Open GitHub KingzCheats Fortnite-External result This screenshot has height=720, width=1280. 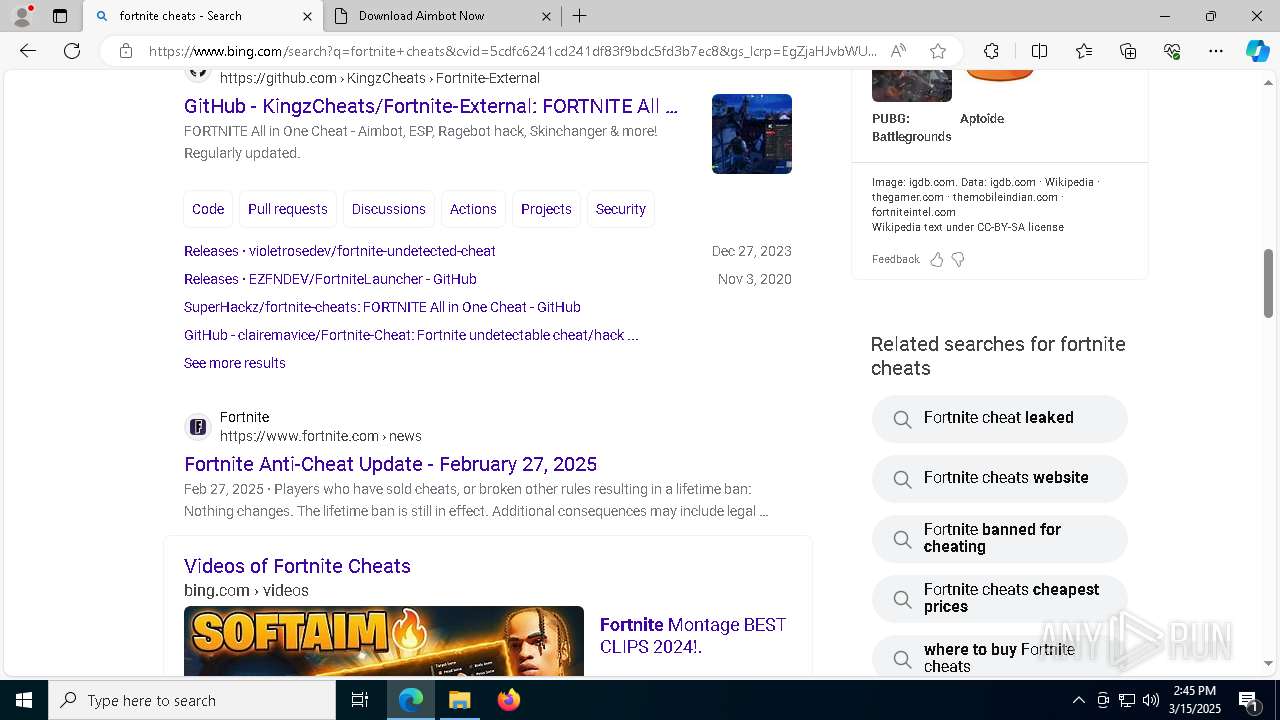pyautogui.click(x=431, y=106)
